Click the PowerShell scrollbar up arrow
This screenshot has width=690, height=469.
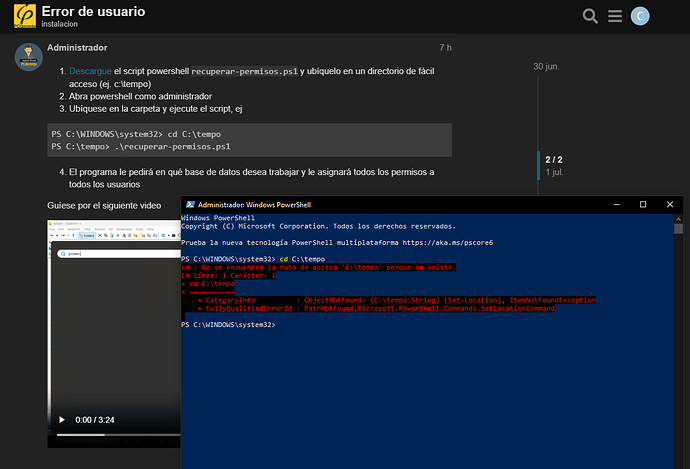[678, 219]
